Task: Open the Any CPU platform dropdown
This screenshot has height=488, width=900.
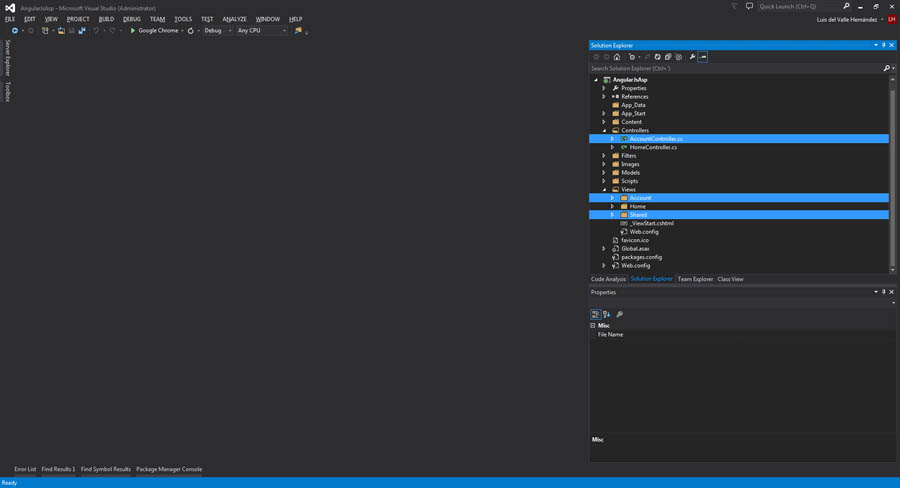Action: 261,31
